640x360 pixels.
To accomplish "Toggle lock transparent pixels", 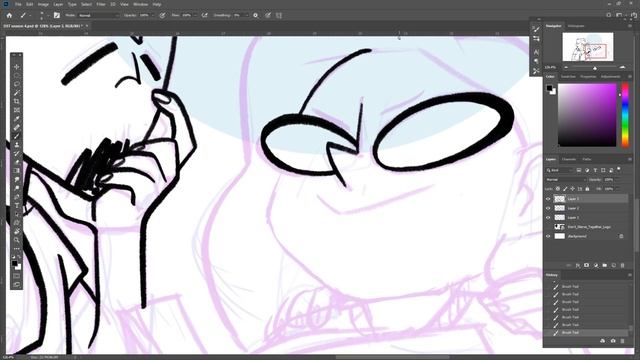I will click(x=558, y=189).
